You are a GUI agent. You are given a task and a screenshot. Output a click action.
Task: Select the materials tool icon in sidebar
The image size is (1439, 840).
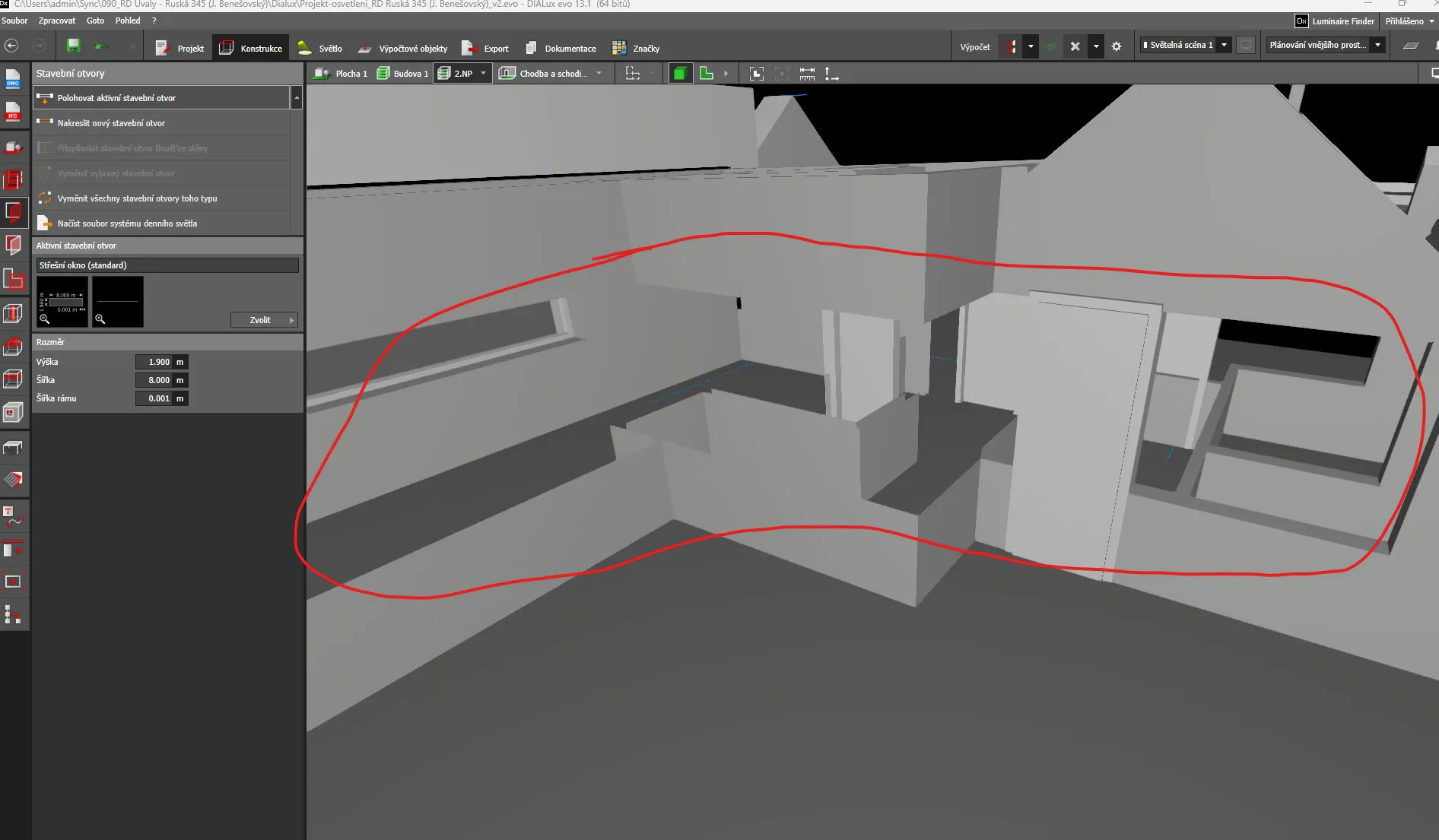click(x=13, y=480)
